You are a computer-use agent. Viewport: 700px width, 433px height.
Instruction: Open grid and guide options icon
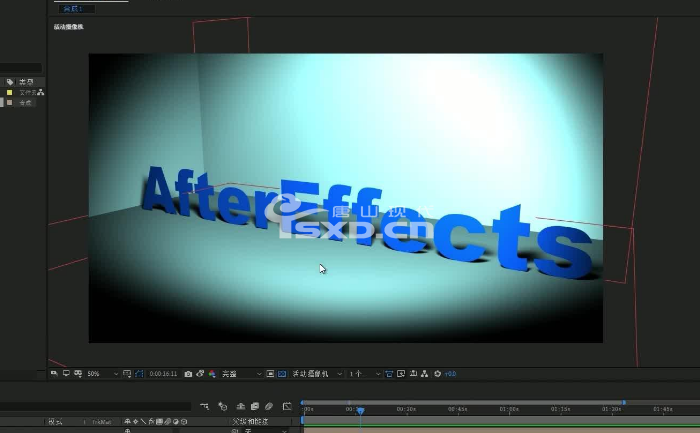point(127,374)
